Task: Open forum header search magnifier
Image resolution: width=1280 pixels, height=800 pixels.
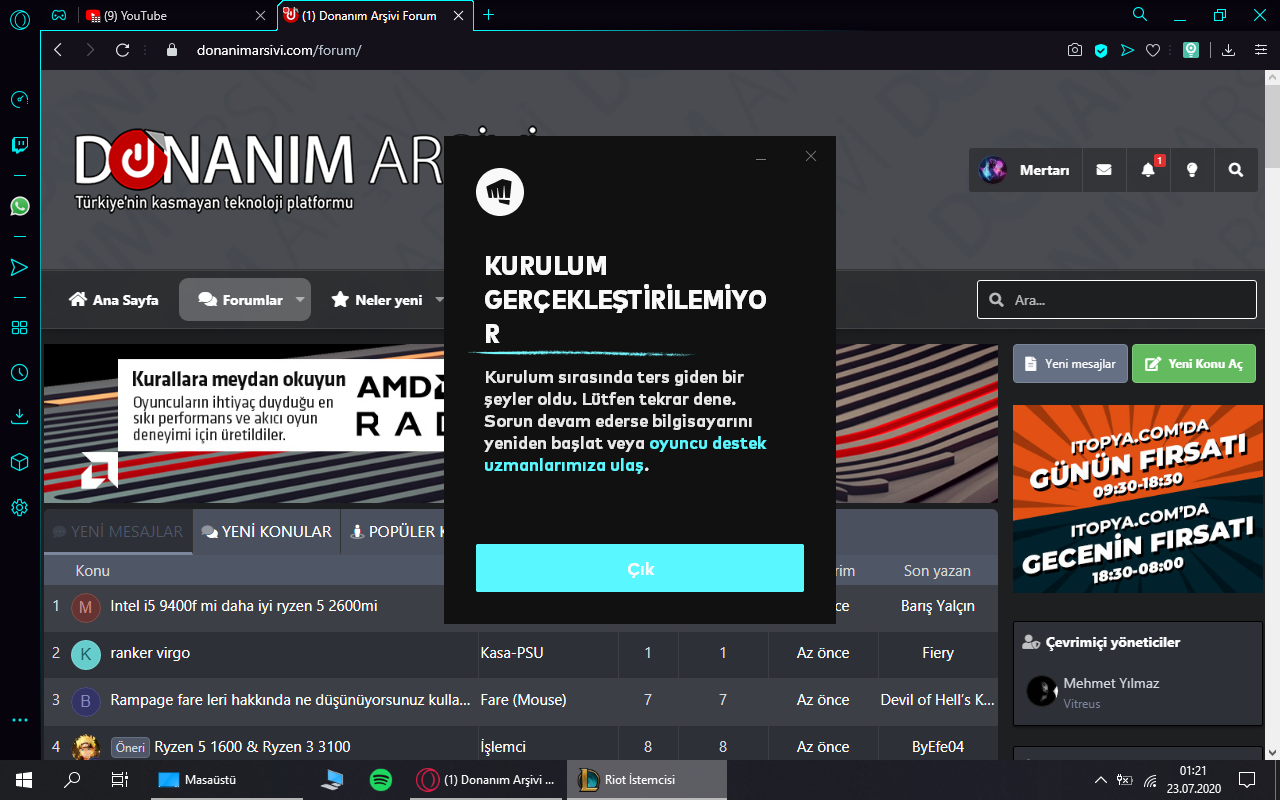Action: pyautogui.click(x=1236, y=170)
